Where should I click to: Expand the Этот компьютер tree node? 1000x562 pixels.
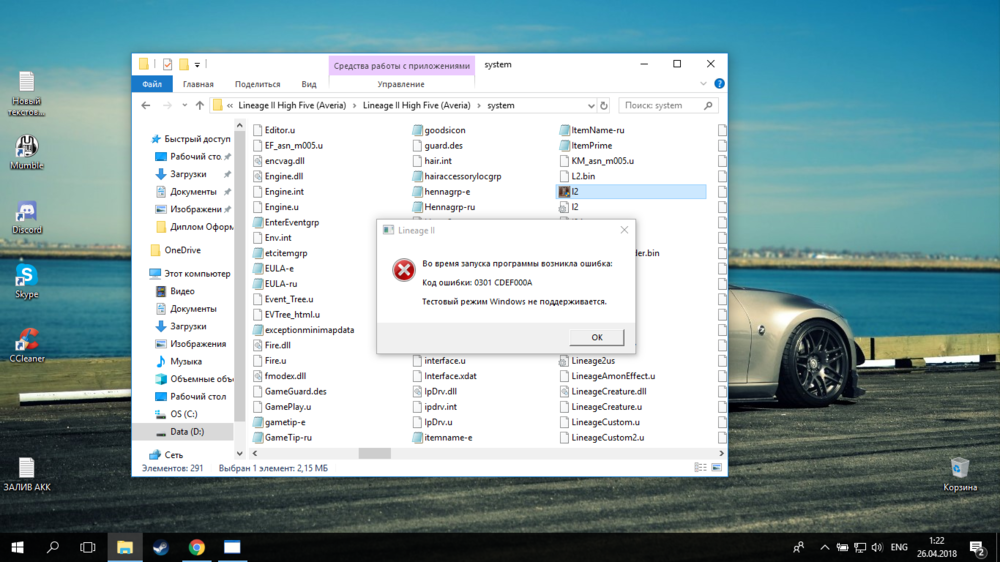point(143,273)
